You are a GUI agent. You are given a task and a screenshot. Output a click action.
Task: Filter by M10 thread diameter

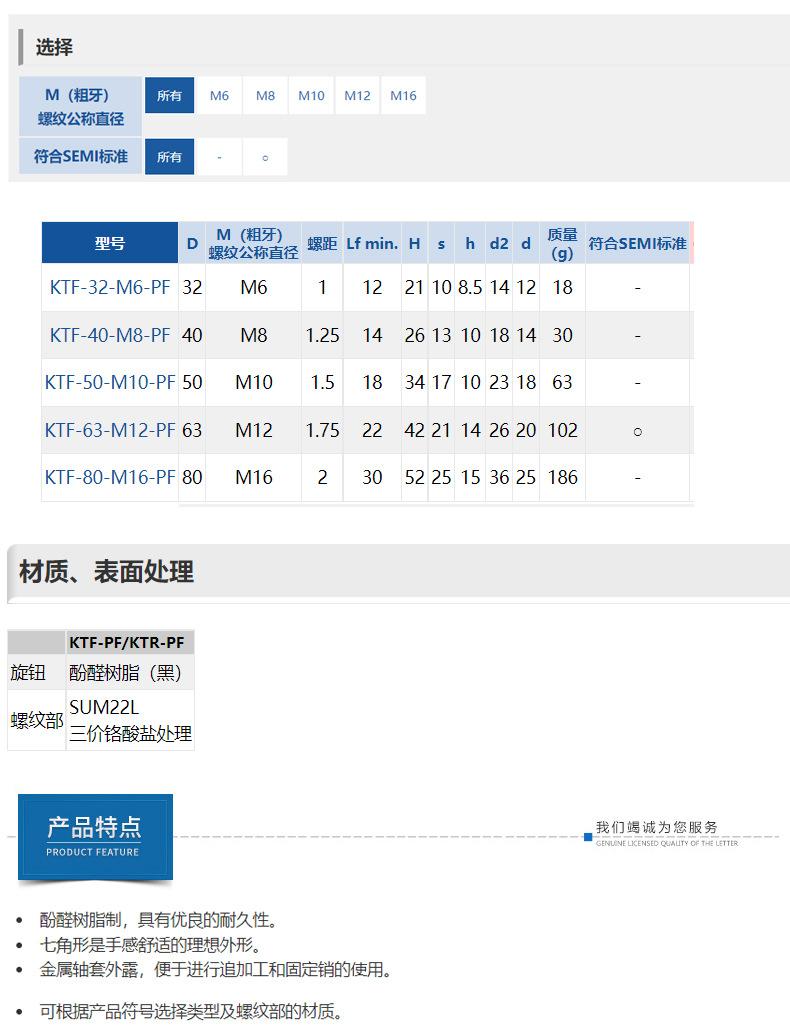tap(311, 96)
